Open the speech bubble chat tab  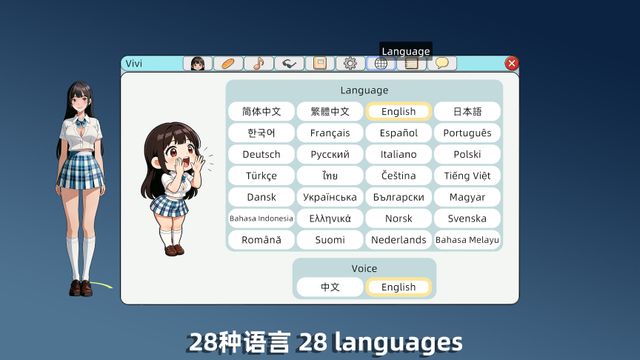[442, 63]
